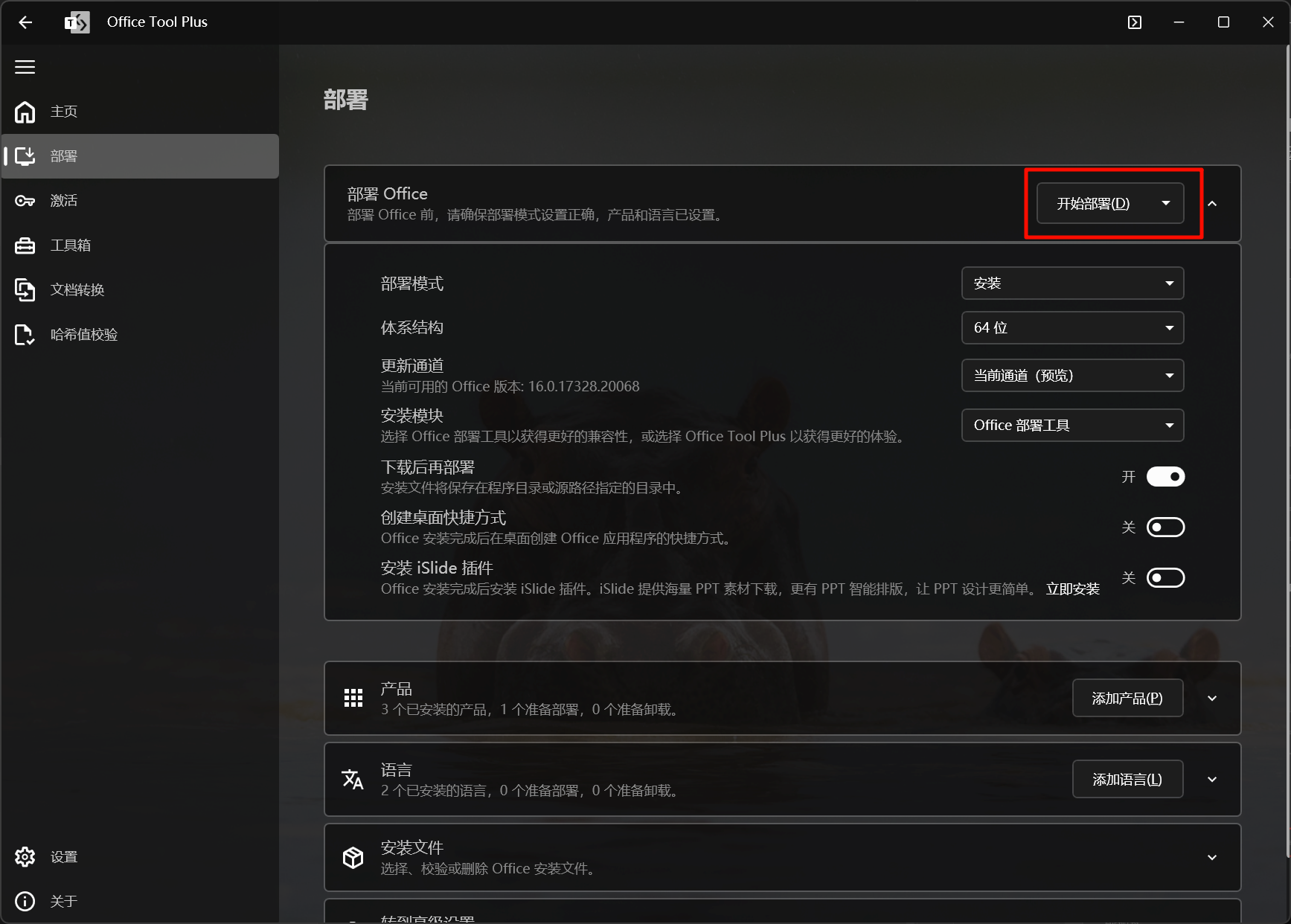Open the command window icon in title bar
This screenshot has height=924, width=1291.
[x=1134, y=22]
